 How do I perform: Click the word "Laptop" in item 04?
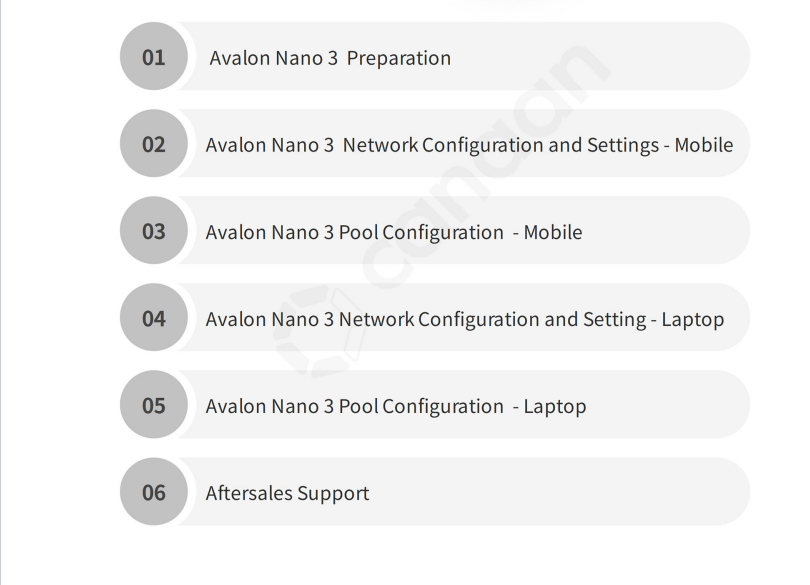[x=692, y=319]
